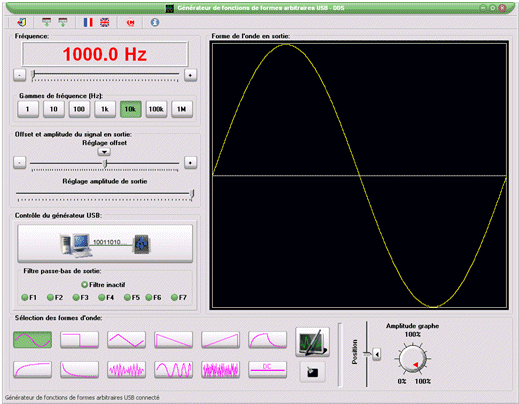This screenshot has height=404, width=519.
Task: Open the waveform editor icon
Action: coord(312,342)
